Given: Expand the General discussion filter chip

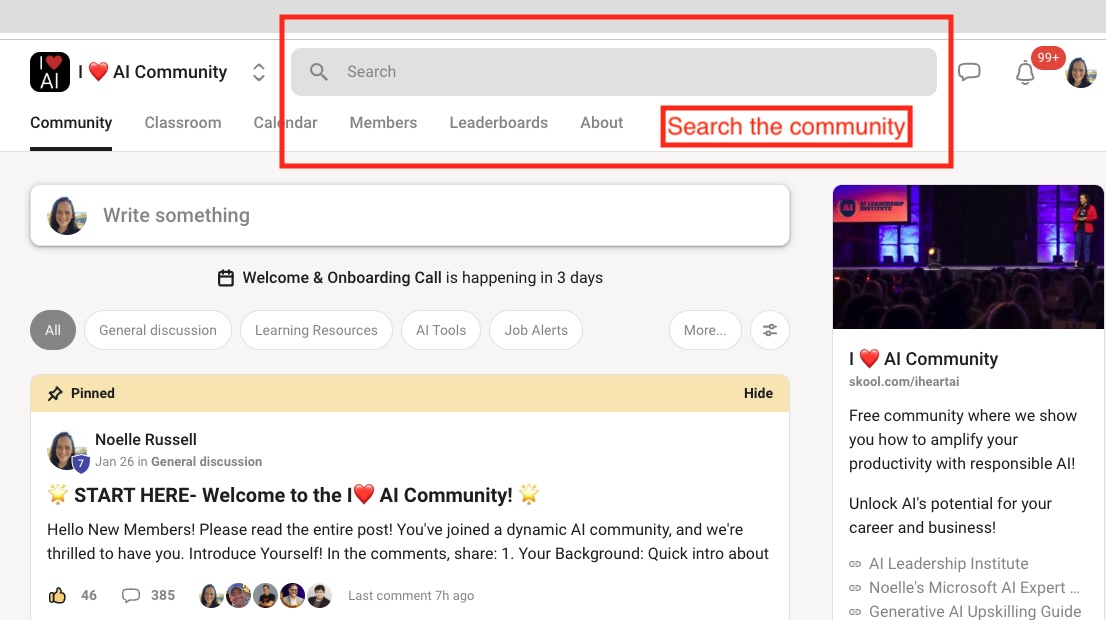Looking at the screenshot, I should [157, 330].
